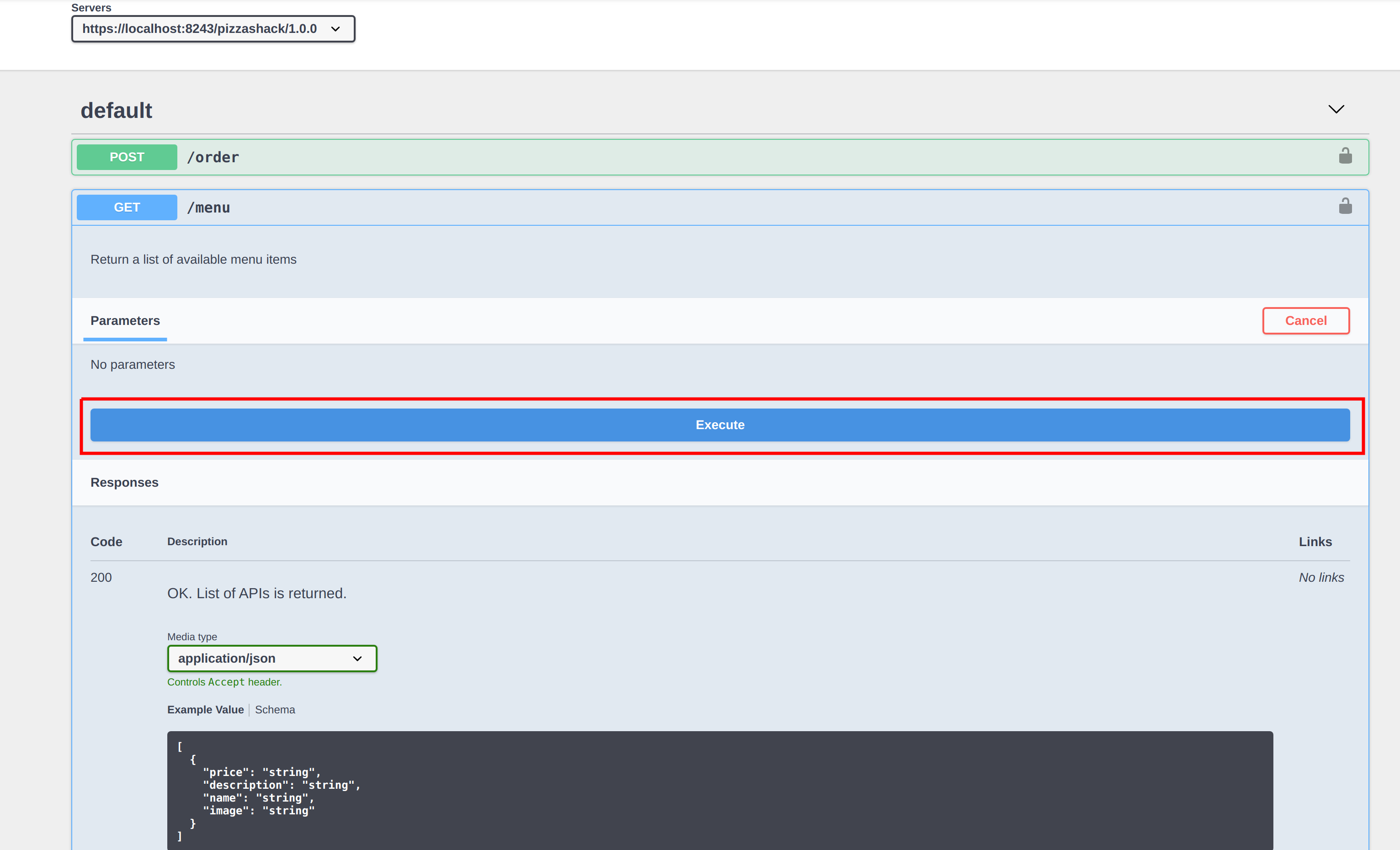Execute the GET /menu request
This screenshot has width=1400, height=850.
tap(720, 425)
